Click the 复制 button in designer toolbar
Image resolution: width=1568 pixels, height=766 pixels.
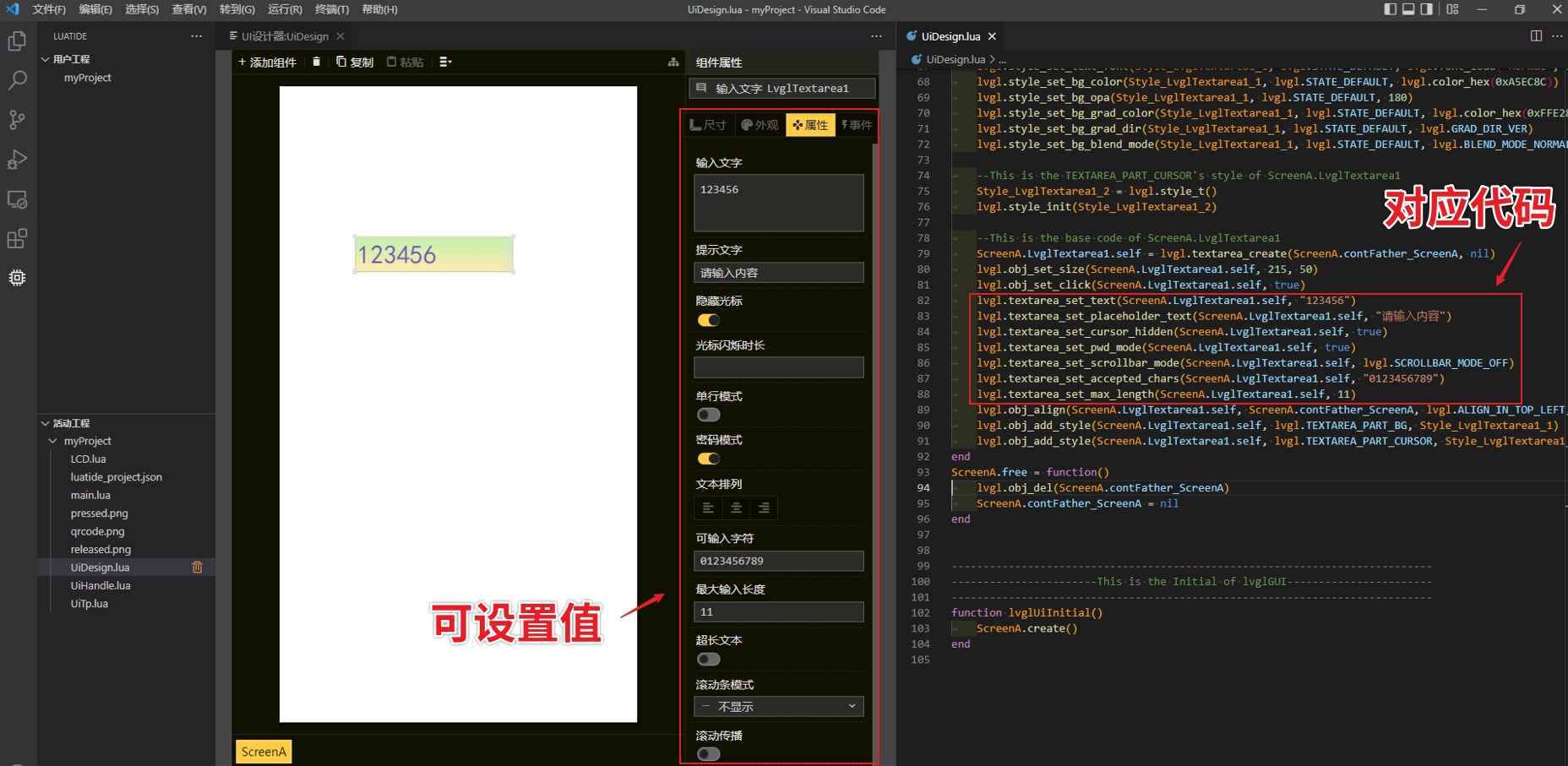tap(355, 62)
